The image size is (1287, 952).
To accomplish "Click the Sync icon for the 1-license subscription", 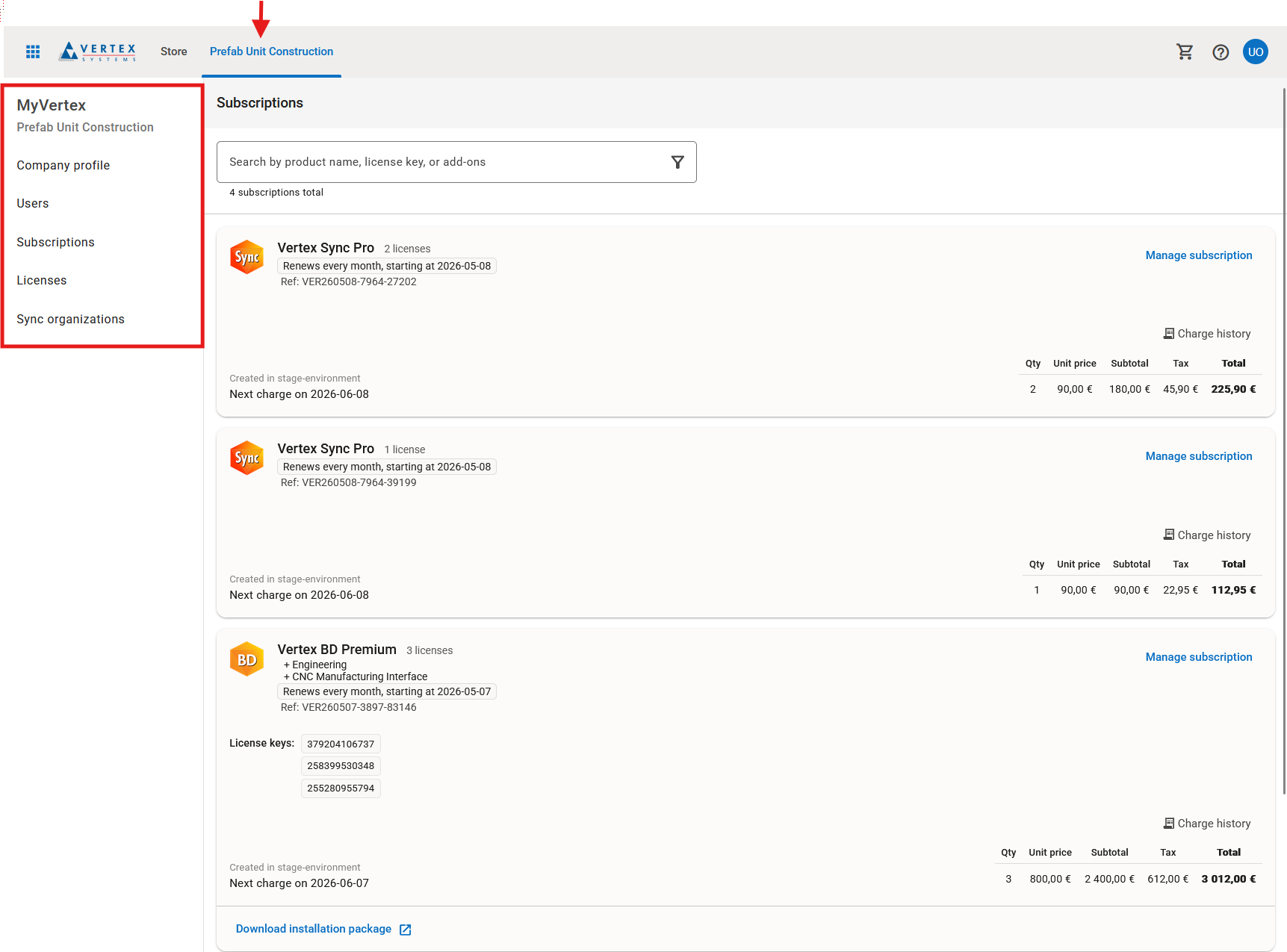I will tap(246, 458).
